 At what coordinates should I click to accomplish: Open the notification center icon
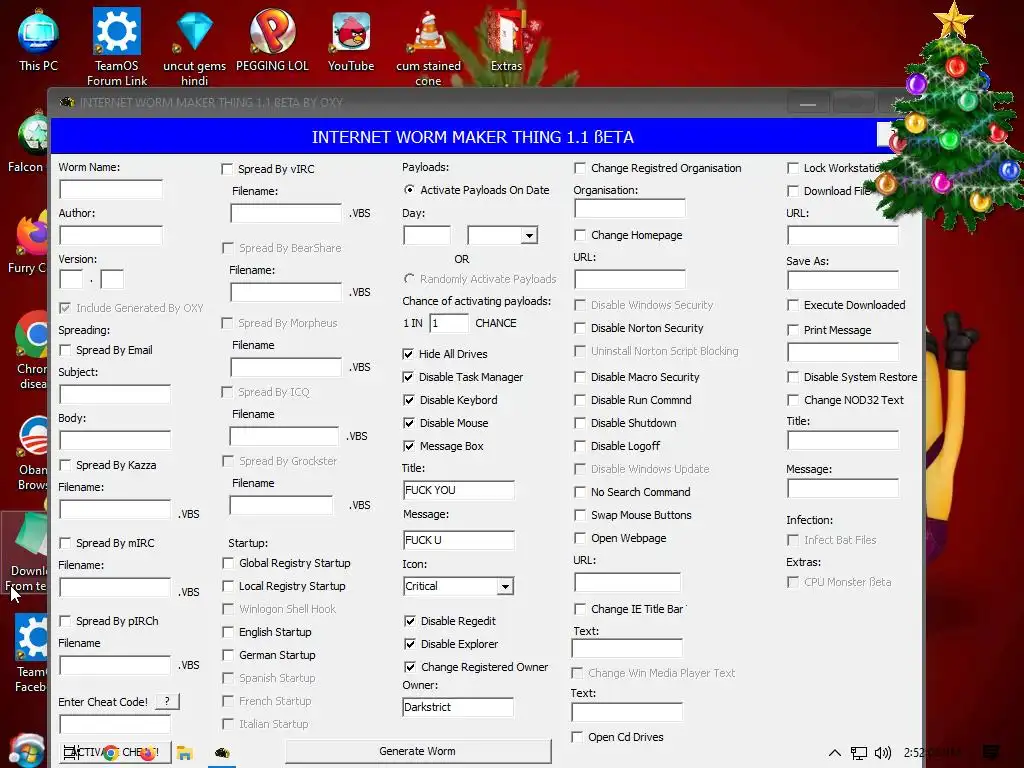coord(991,753)
